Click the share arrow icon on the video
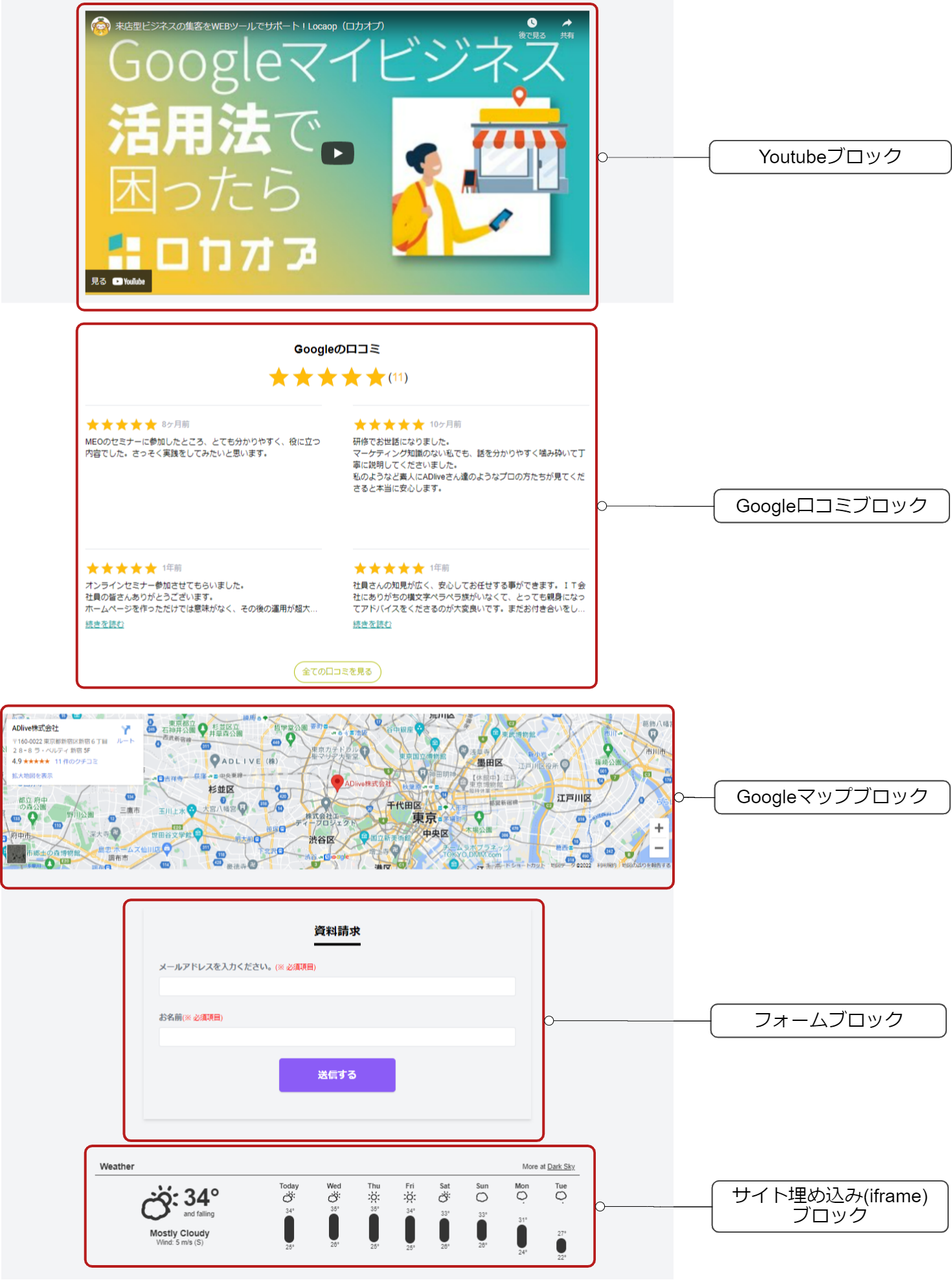 tap(567, 23)
